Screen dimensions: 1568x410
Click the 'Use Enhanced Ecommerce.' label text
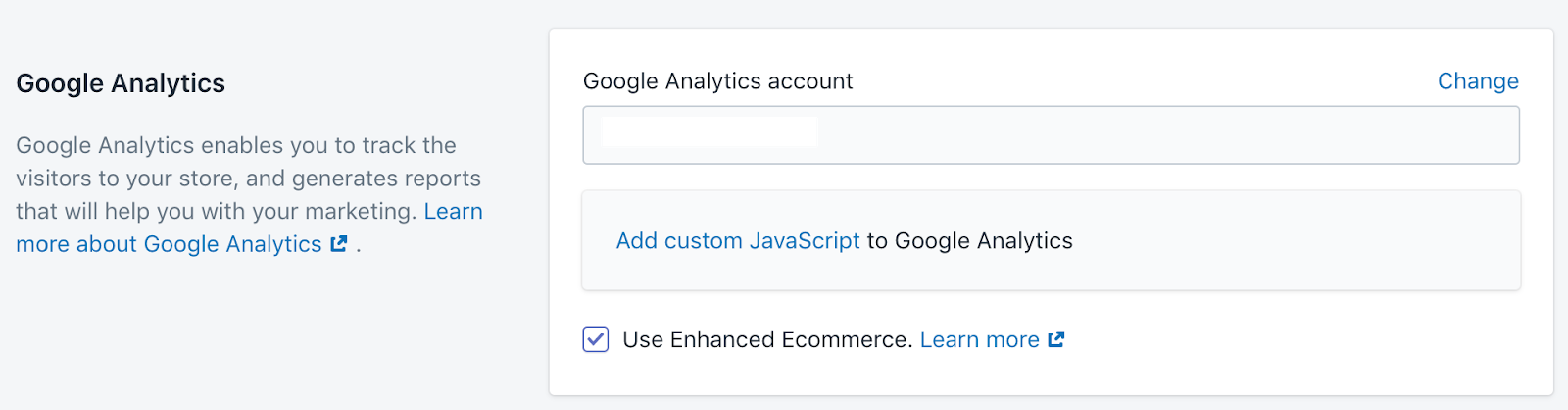click(x=767, y=339)
